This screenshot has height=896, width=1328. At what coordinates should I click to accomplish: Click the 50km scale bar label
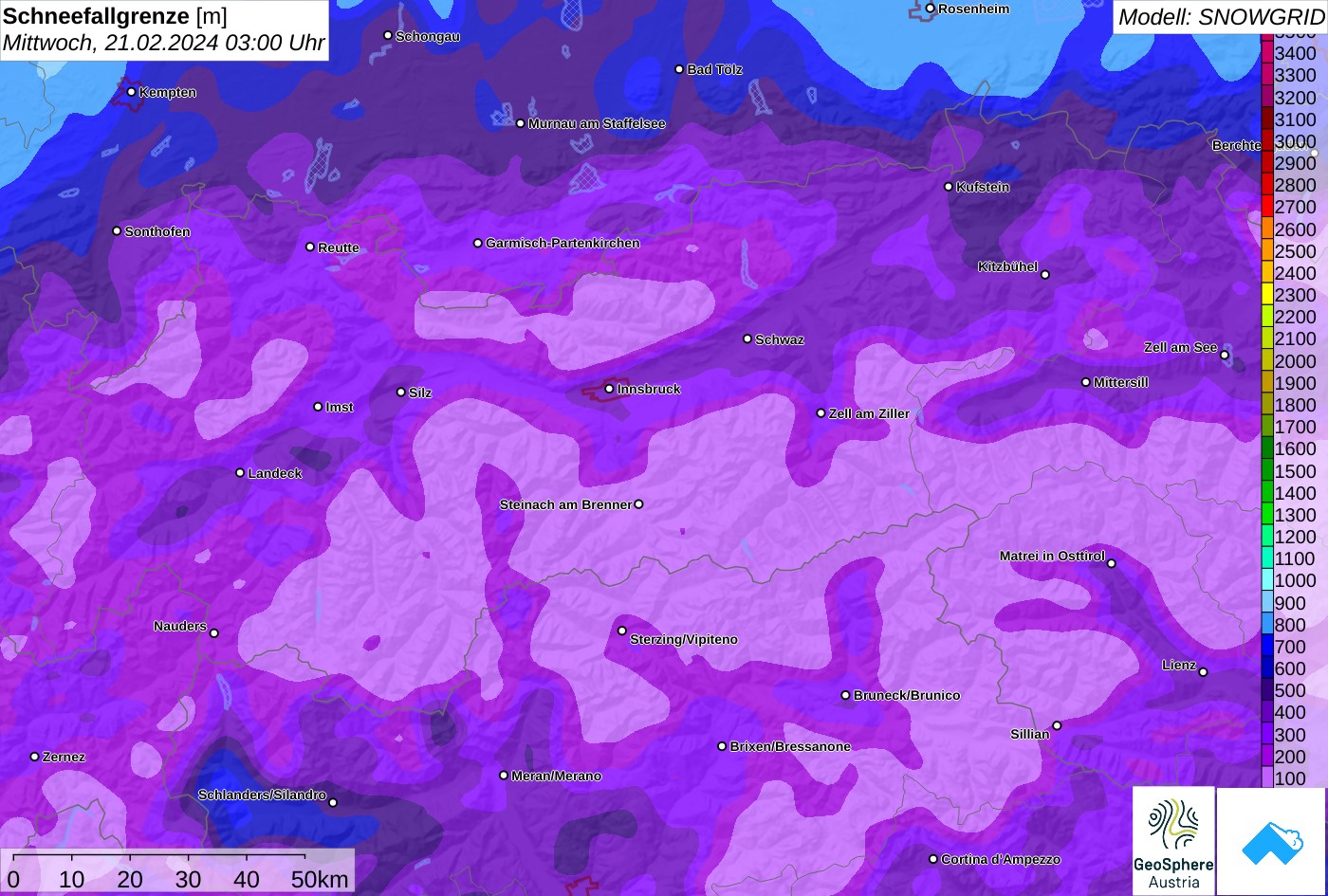click(x=320, y=879)
